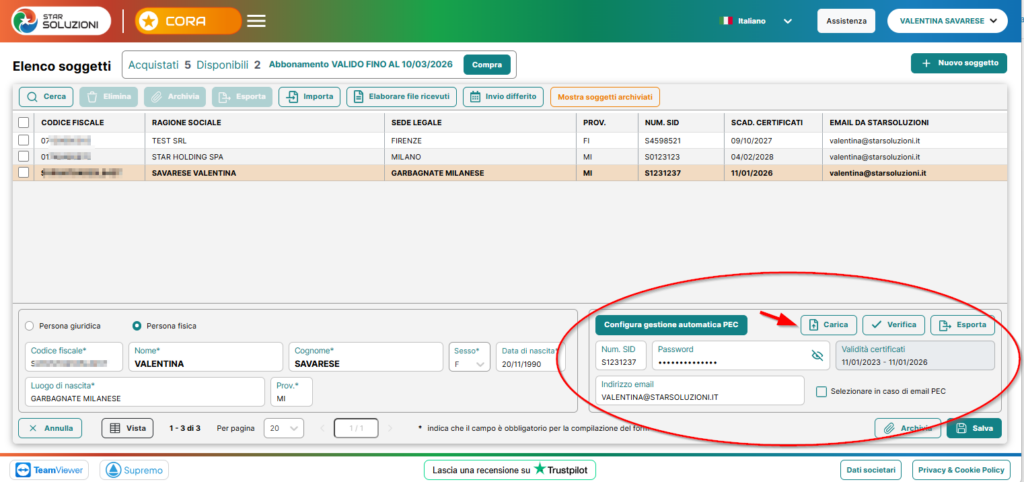Add a new subject with Nuovo soggetto
The height and width of the screenshot is (482, 1024).
pyautogui.click(x=961, y=63)
